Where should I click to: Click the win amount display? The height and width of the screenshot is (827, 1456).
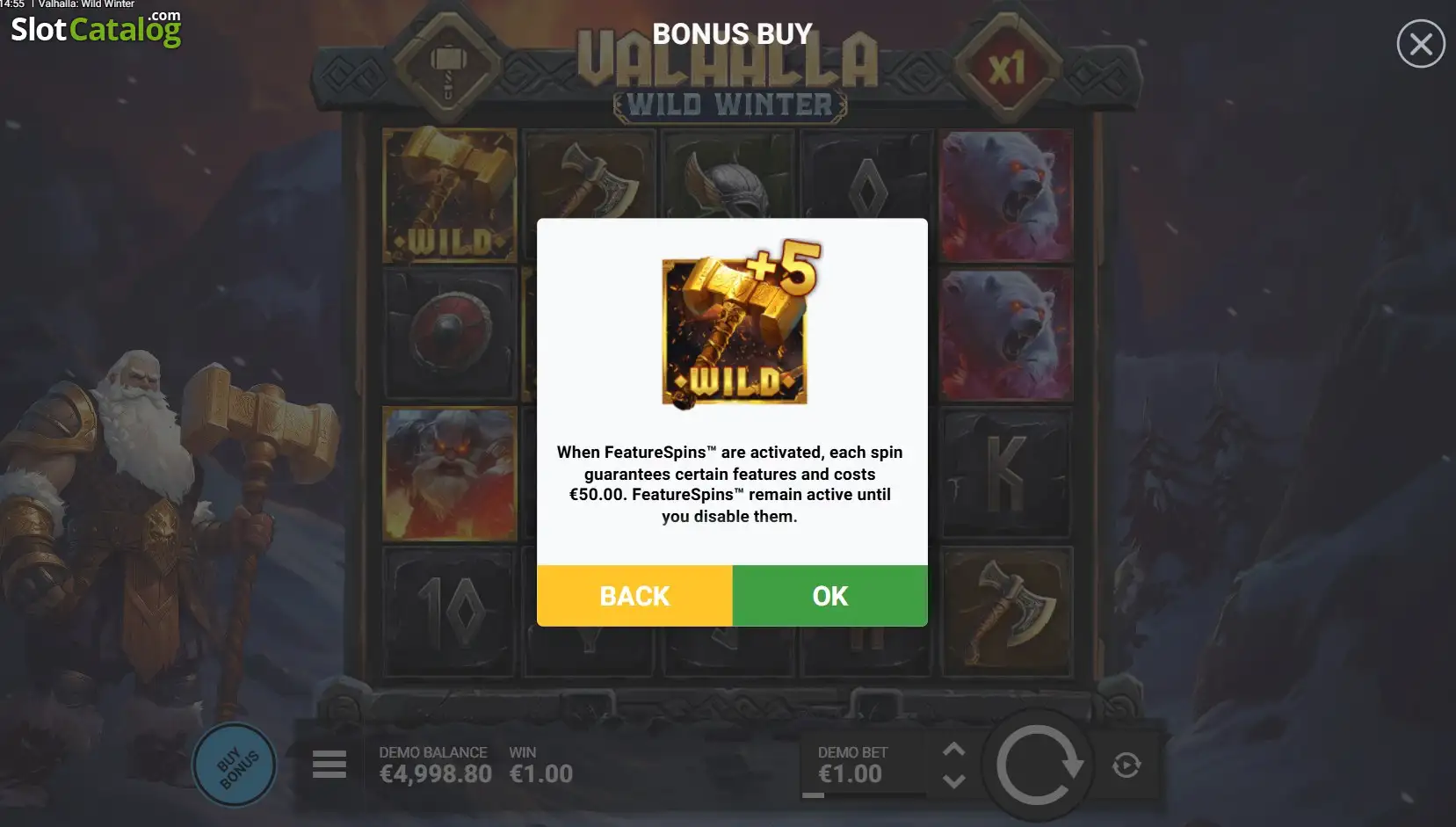pos(541,773)
